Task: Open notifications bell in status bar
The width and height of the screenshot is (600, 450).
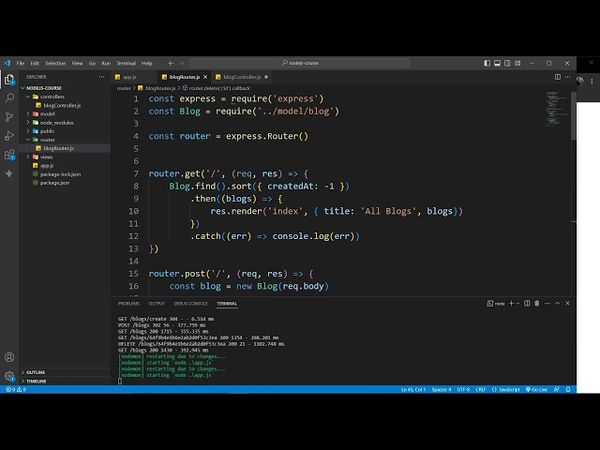Action: (x=568, y=390)
